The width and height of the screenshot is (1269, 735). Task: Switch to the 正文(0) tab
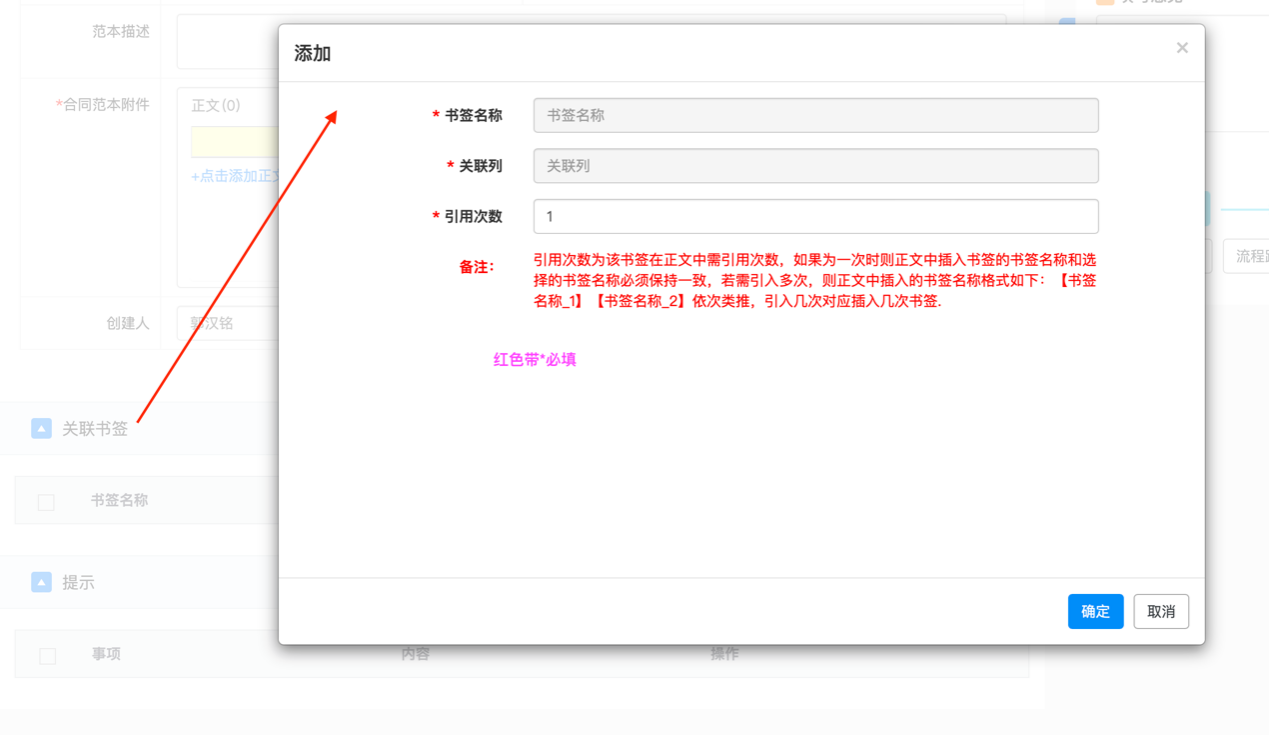[x=216, y=105]
